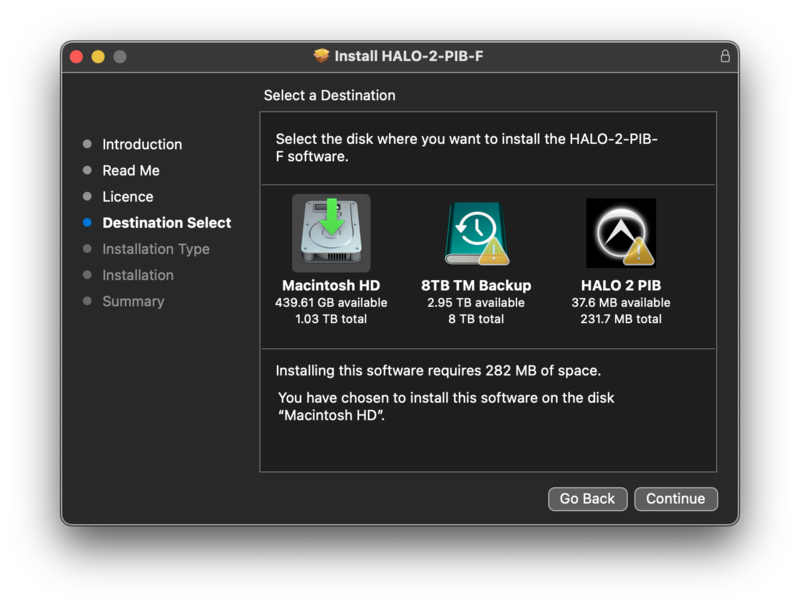Select the 8TB TM Backup disk icon
This screenshot has width=800, height=606.
coord(476,233)
